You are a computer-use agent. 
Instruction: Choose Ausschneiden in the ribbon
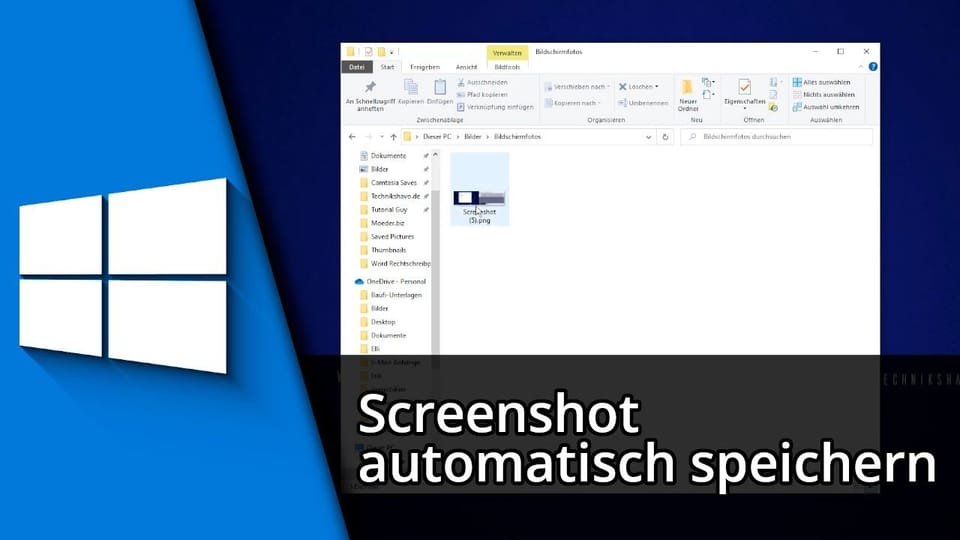click(482, 82)
